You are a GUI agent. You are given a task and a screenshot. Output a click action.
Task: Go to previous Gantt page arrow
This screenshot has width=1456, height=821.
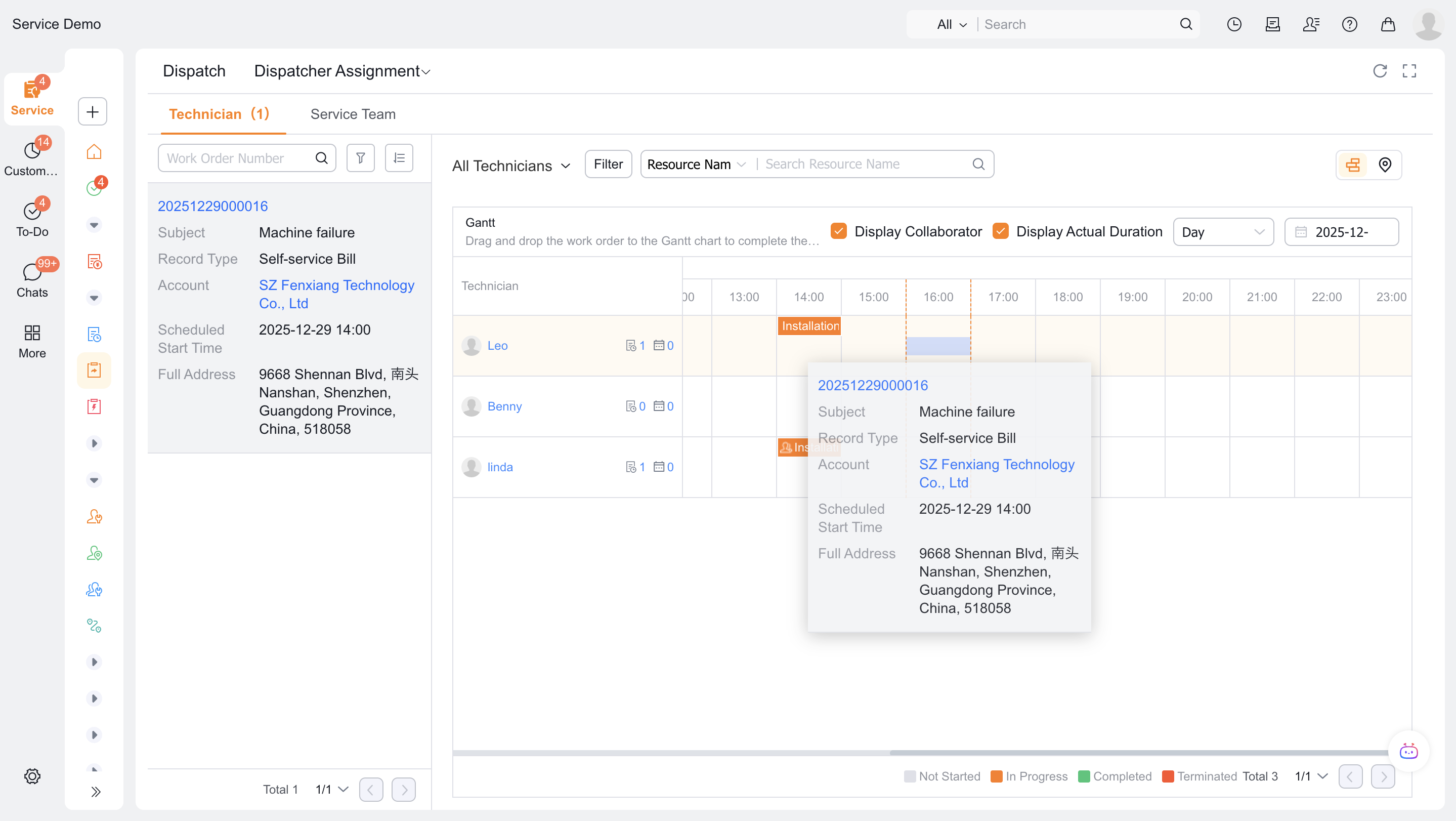pyautogui.click(x=1350, y=777)
